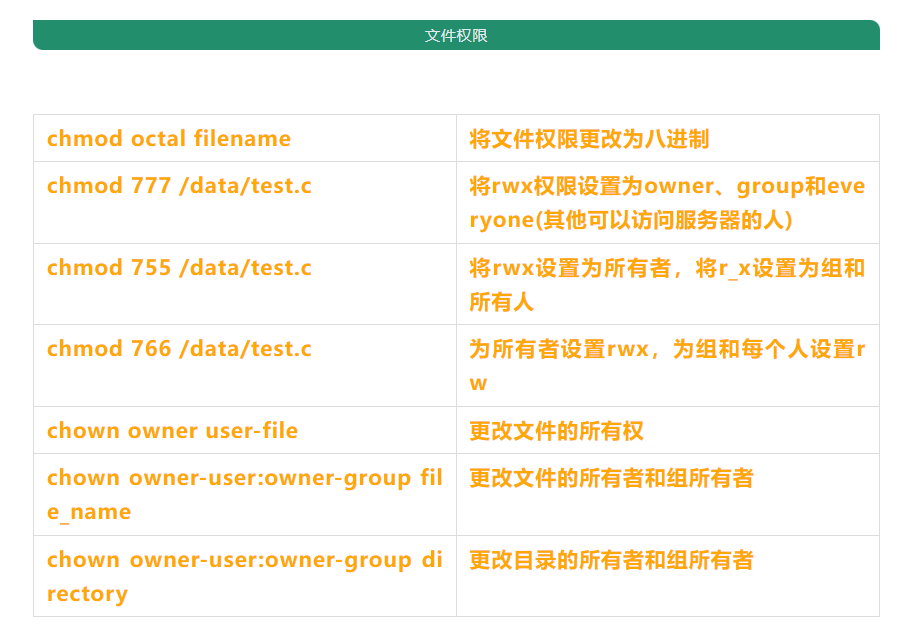Click the description 为所有者设置rwx，为组和每个人设置rw
This screenshot has height=639, width=908.
coord(667,366)
